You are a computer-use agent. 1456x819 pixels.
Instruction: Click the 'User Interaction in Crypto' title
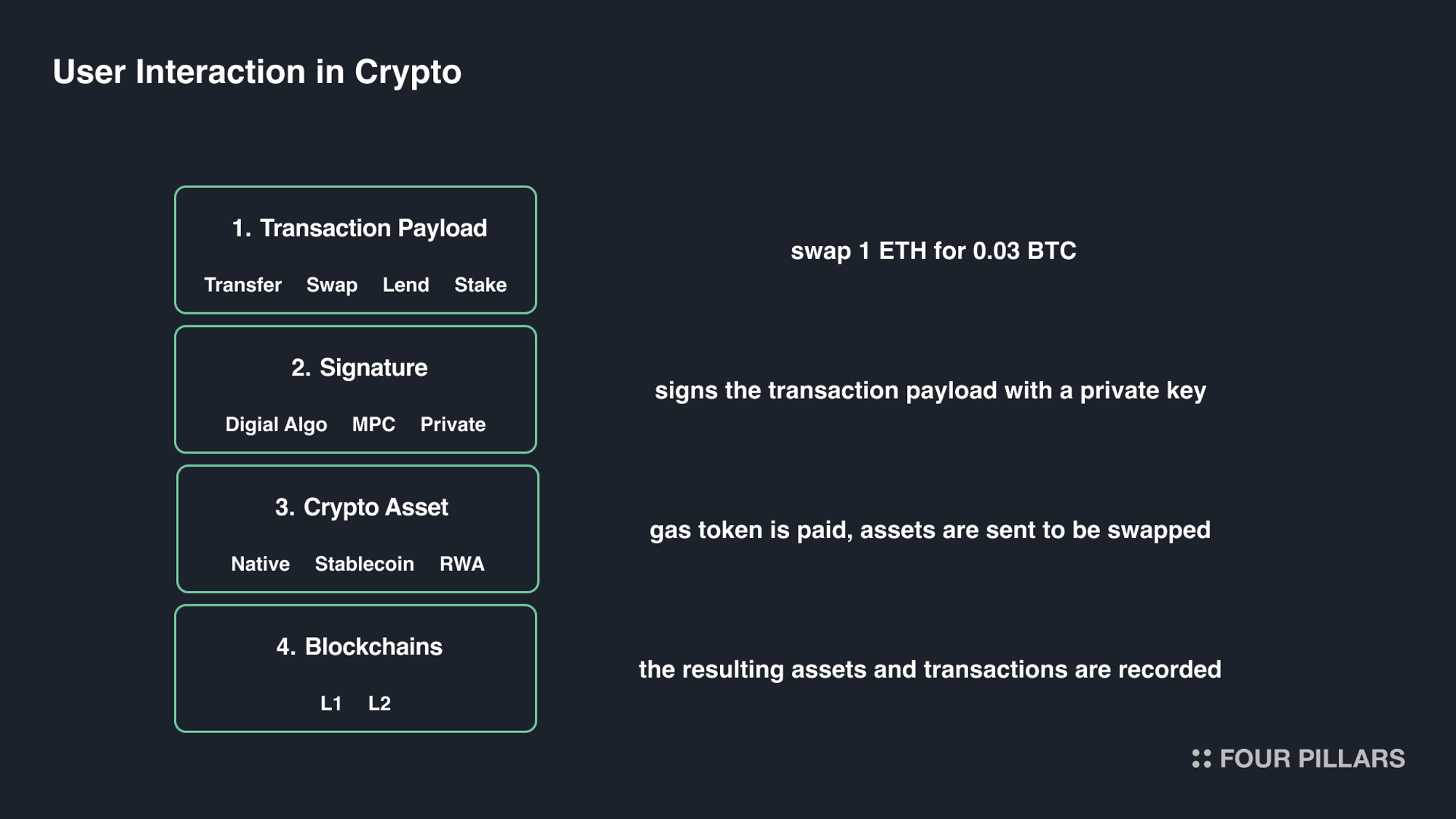point(257,72)
